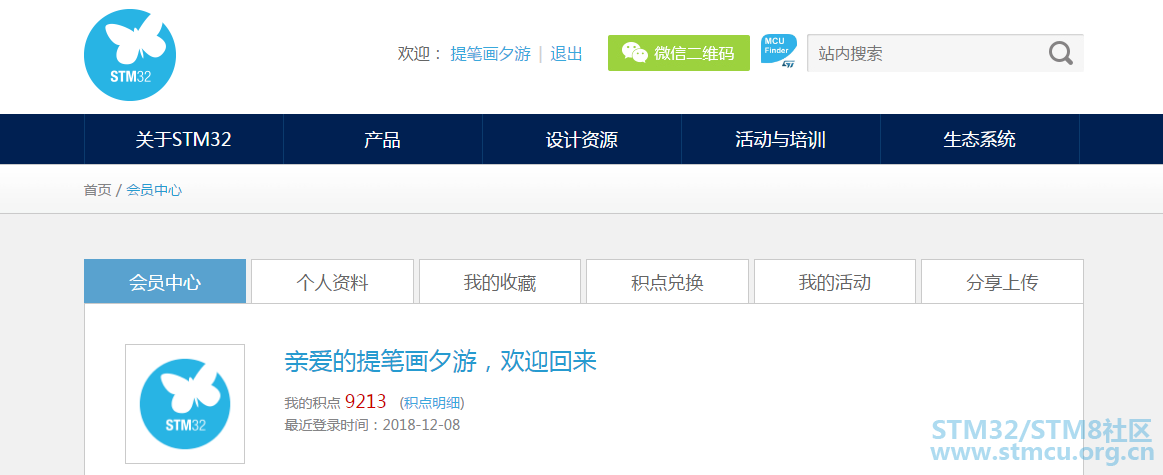Image resolution: width=1163 pixels, height=475 pixels.
Task: Open the 生态系统 menu
Action: click(979, 139)
